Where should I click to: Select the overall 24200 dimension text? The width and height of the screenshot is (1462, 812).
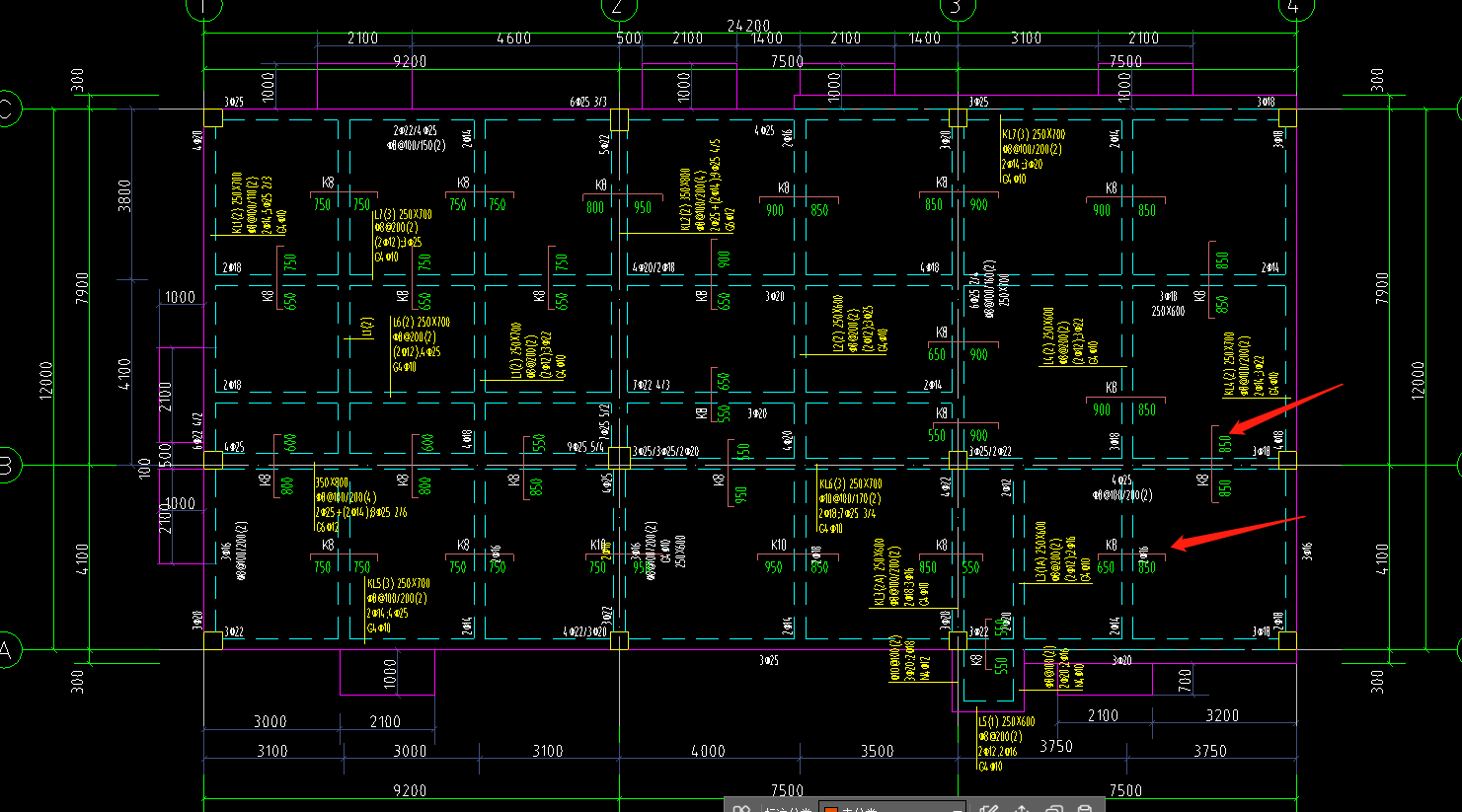coord(748,26)
